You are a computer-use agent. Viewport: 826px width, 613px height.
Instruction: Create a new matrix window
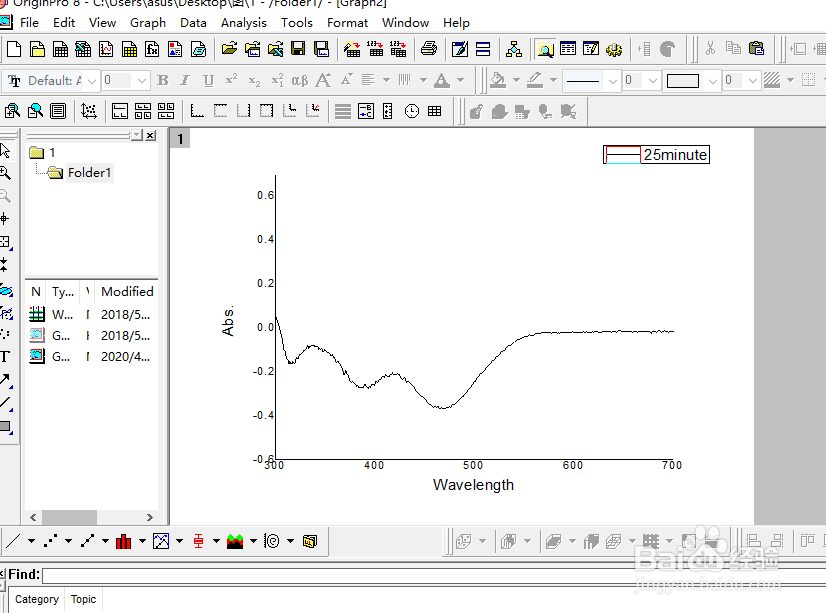[x=129, y=50]
